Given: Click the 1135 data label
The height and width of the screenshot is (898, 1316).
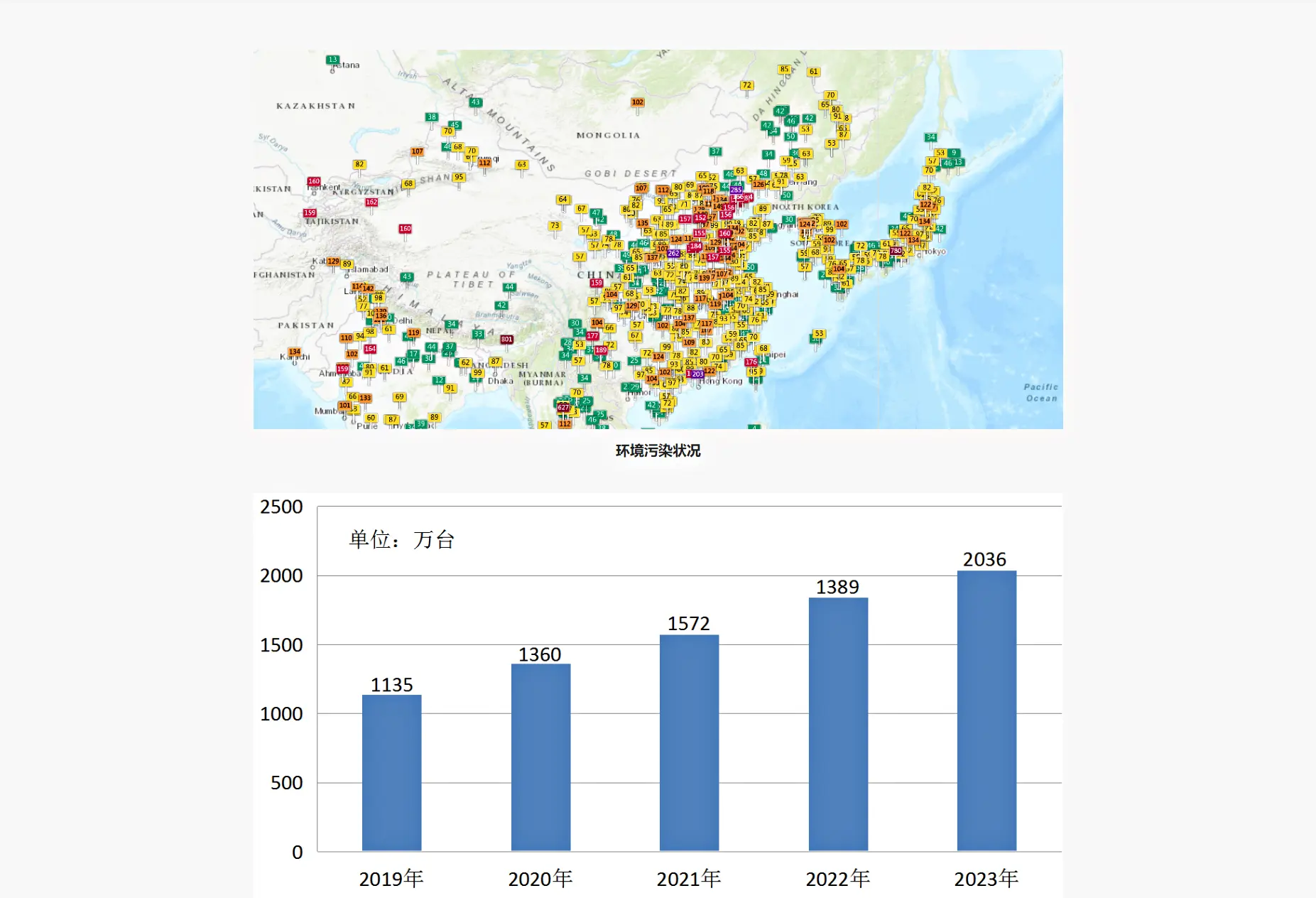Looking at the screenshot, I should (391, 685).
